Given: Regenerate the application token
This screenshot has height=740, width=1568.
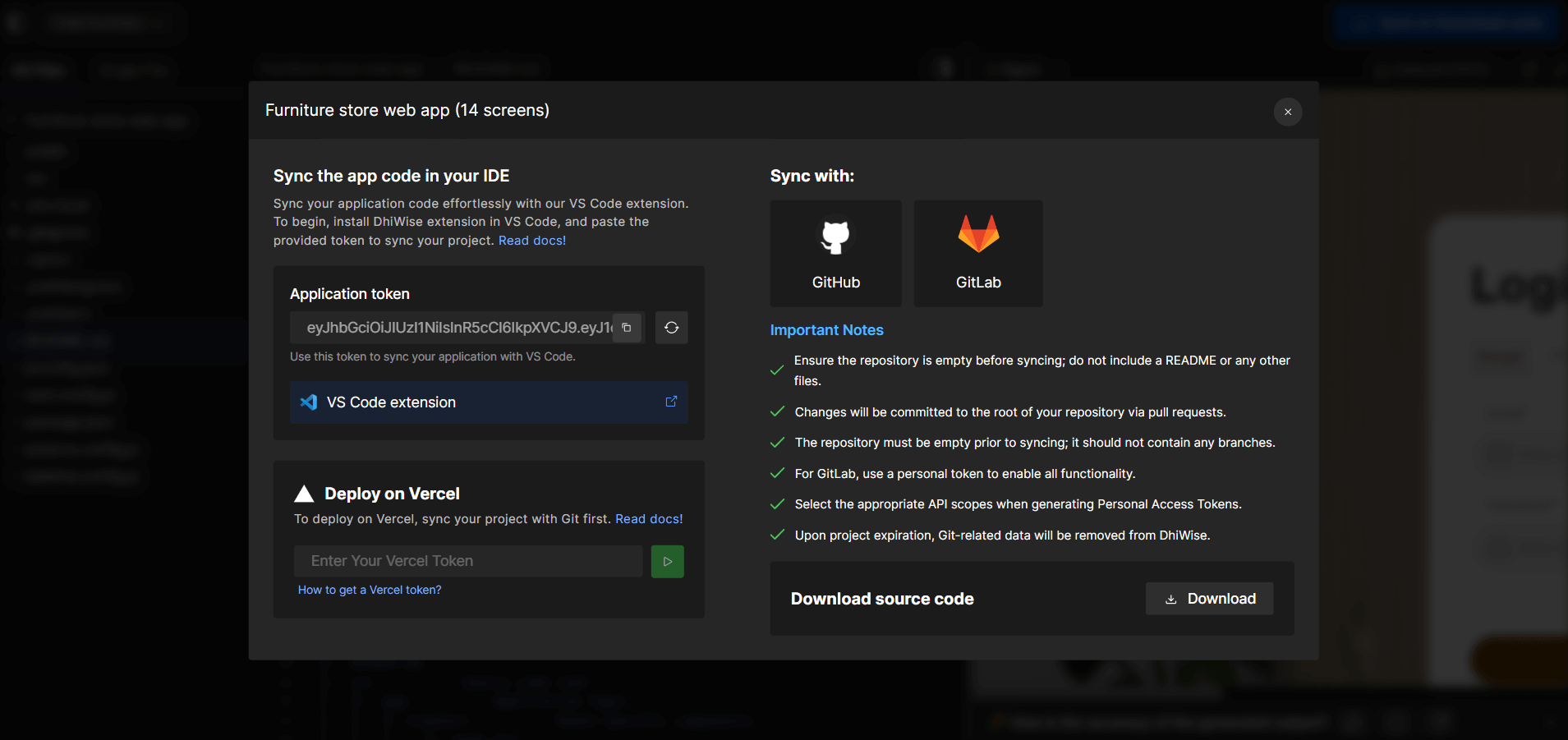Looking at the screenshot, I should point(671,328).
